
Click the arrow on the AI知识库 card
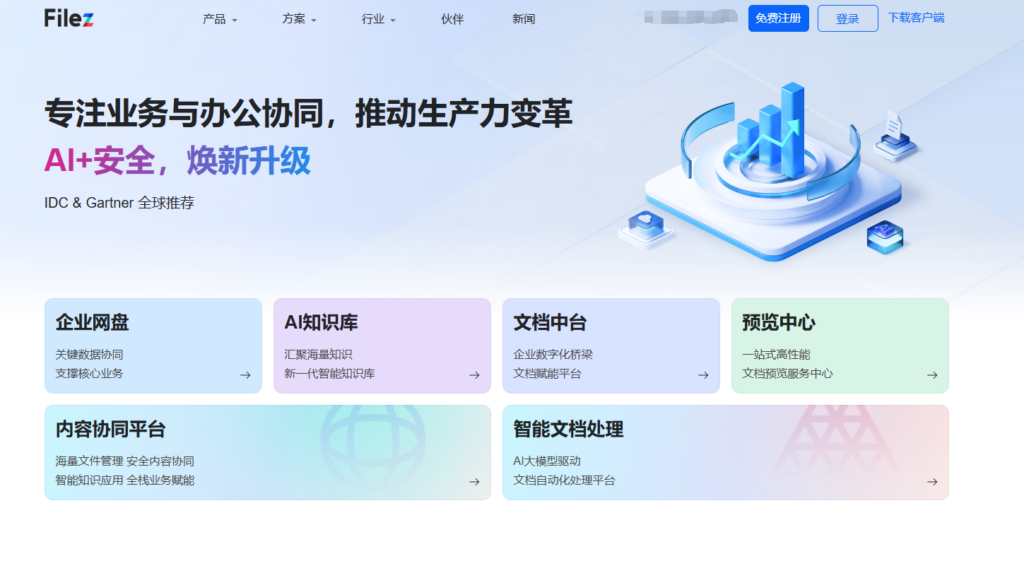[x=475, y=375]
